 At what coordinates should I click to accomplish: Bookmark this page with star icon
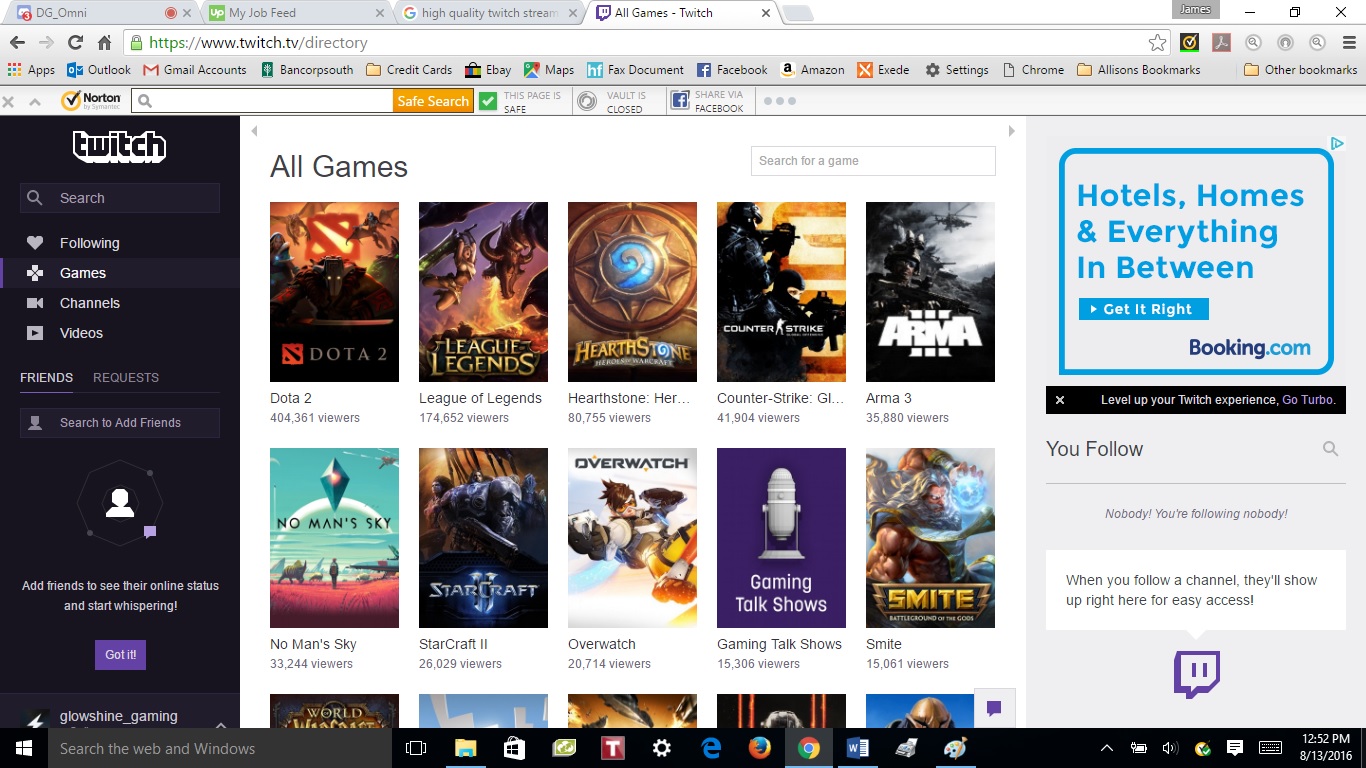[1157, 42]
